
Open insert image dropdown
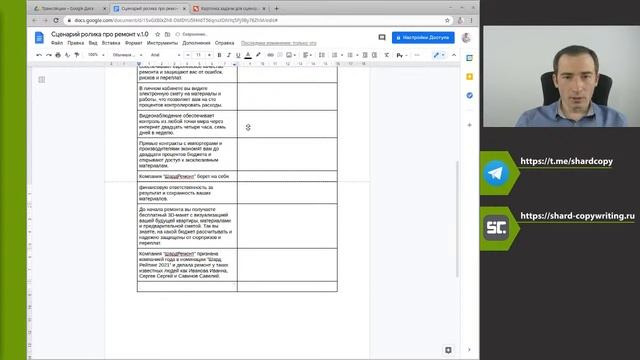pos(291,55)
